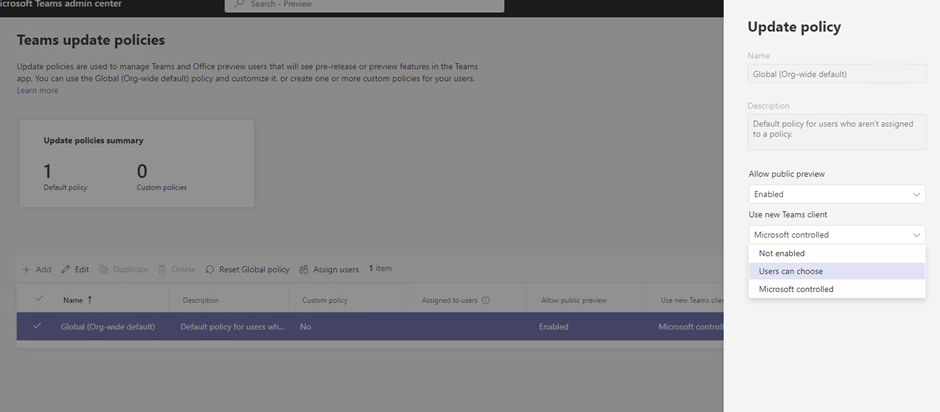Click the search magnifier icon
The image size is (940, 412).
tap(240, 5)
